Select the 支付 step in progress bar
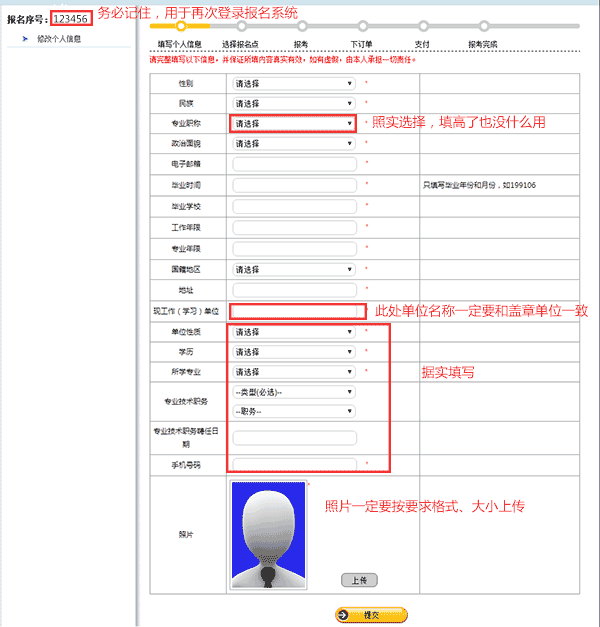600x627 pixels. (x=422, y=45)
